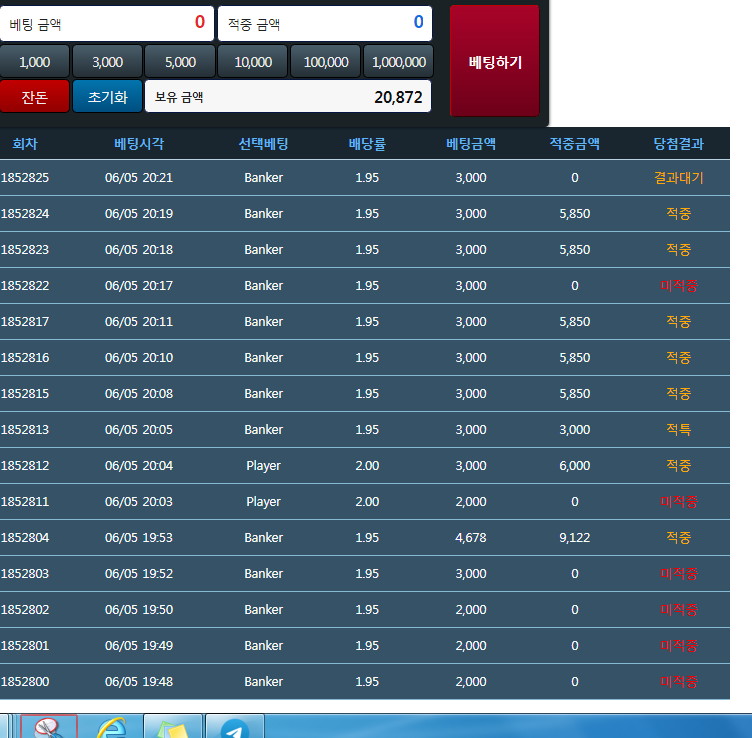Click the 보유 금액 balance field
The height and width of the screenshot is (738, 752).
[x=288, y=96]
